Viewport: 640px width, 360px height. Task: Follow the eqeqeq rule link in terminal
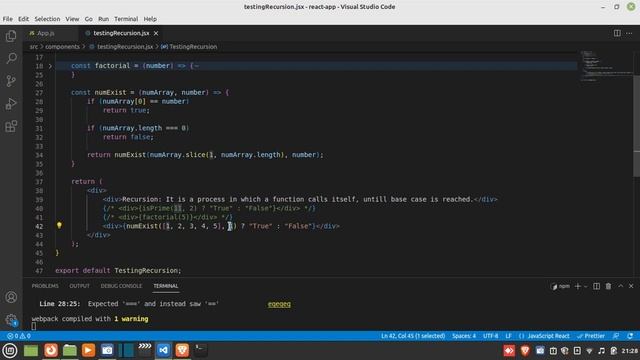click(x=279, y=304)
